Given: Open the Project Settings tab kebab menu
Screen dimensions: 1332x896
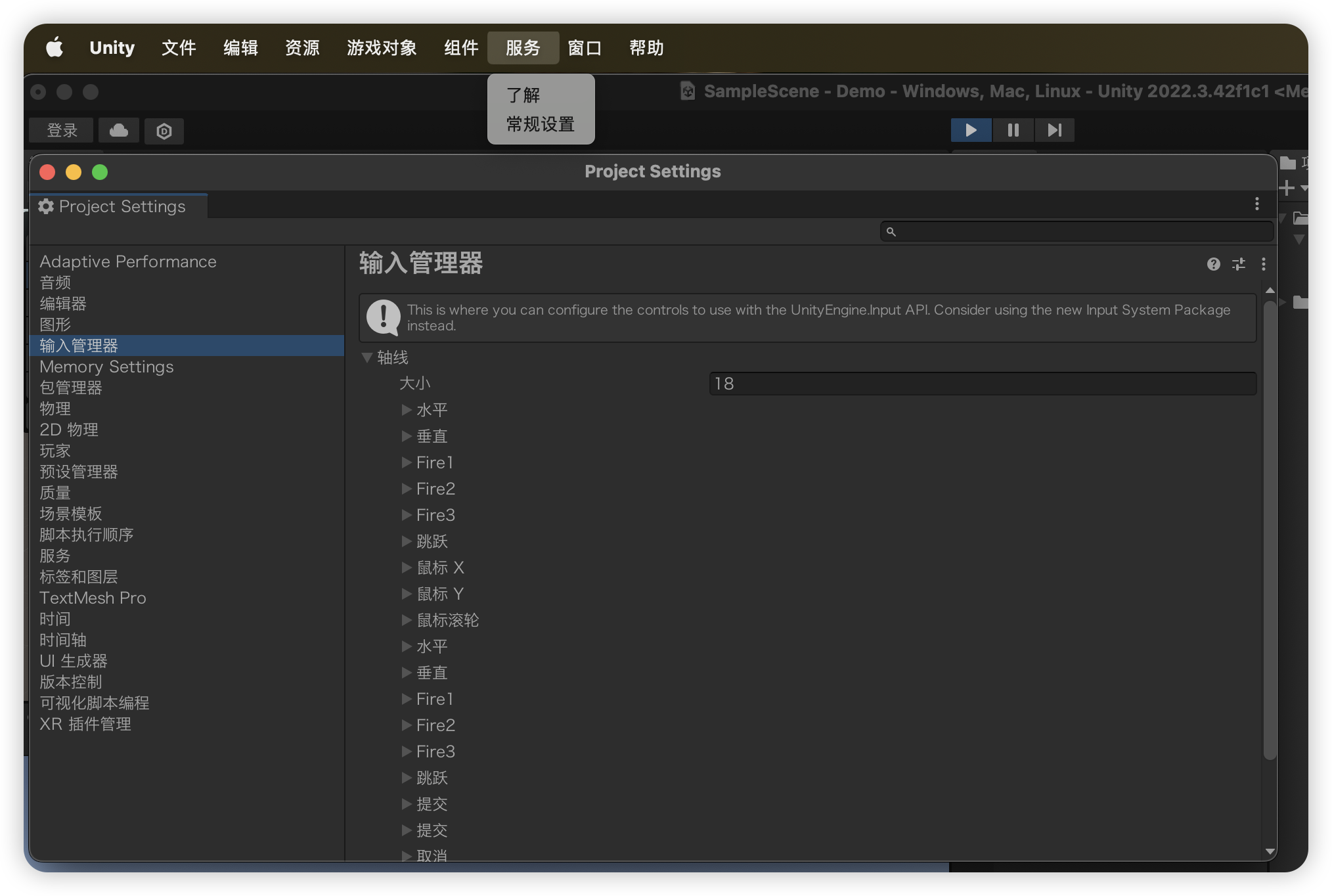Looking at the screenshot, I should point(1256,204).
